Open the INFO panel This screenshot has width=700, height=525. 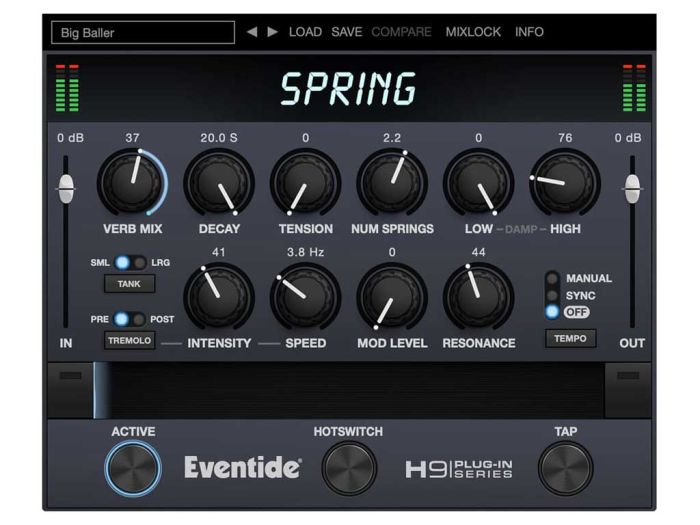tap(529, 32)
